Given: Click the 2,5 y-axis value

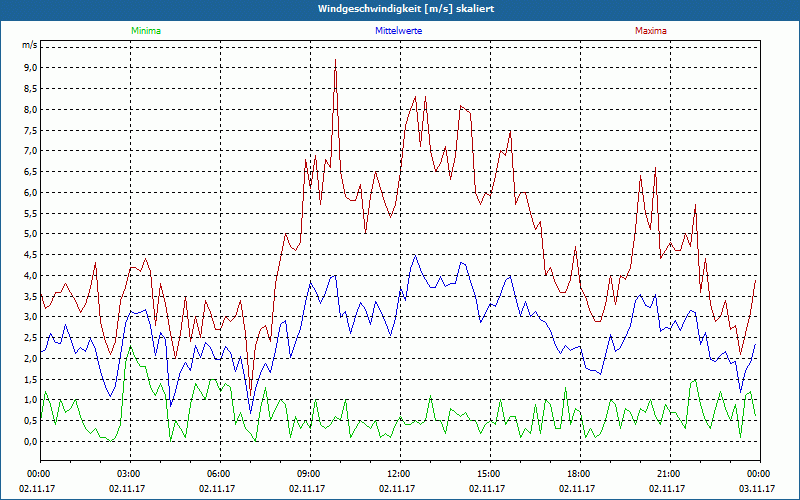Looking at the screenshot, I should click(x=30, y=338).
